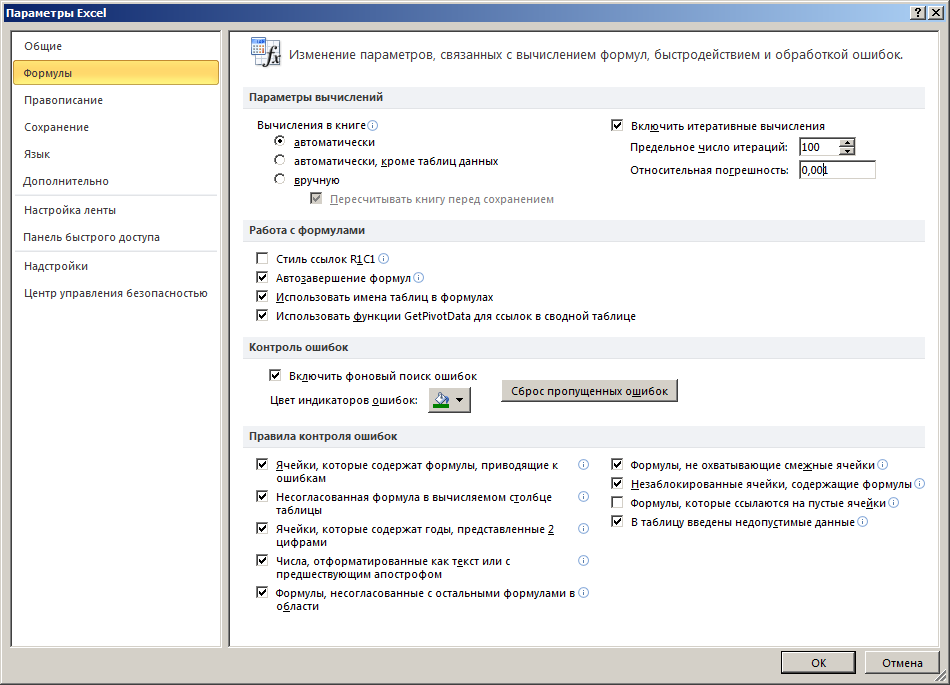This screenshot has height=685, width=950.
Task: Confirm settings with OK button
Action: tap(818, 663)
